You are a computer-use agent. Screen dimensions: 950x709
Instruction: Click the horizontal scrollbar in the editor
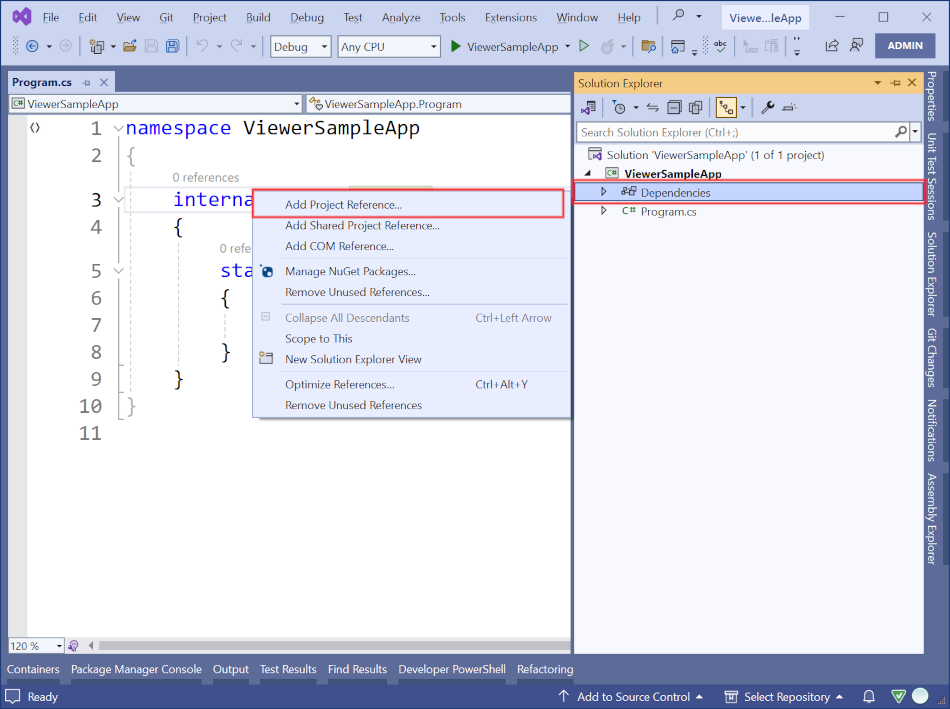click(x=334, y=645)
